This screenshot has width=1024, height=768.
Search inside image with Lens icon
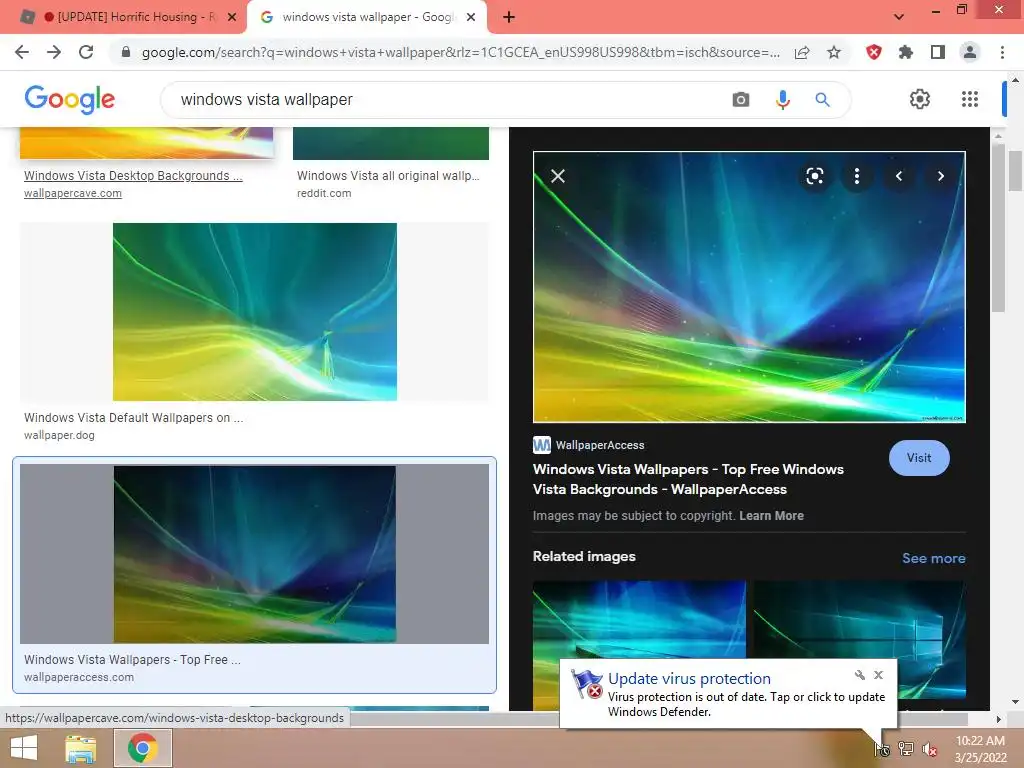(x=814, y=176)
